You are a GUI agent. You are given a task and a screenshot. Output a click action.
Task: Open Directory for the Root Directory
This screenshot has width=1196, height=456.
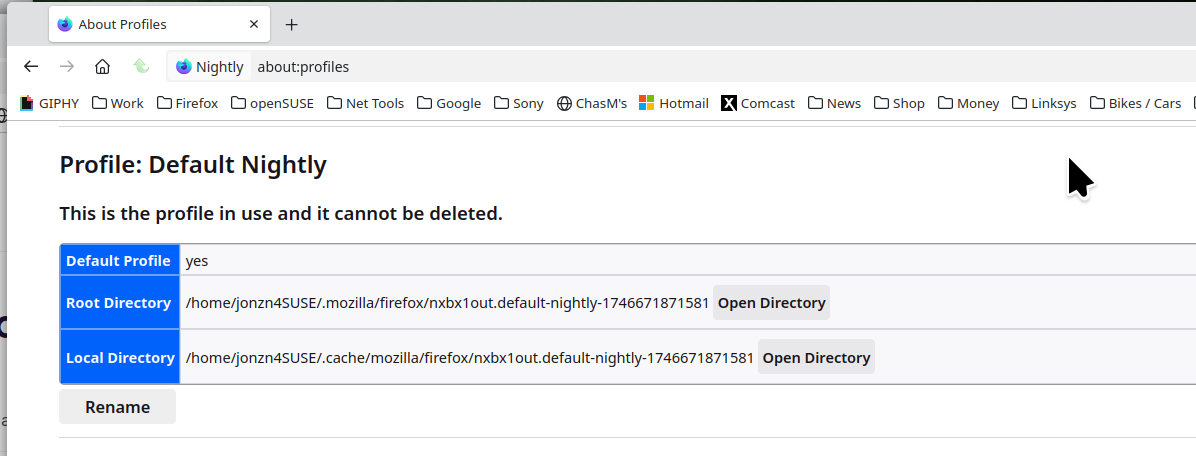[x=771, y=303]
